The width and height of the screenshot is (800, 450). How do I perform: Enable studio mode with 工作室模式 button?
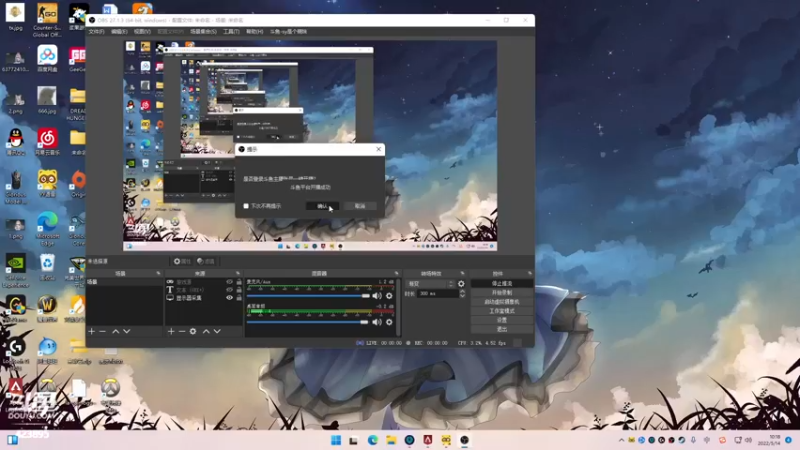pos(502,311)
